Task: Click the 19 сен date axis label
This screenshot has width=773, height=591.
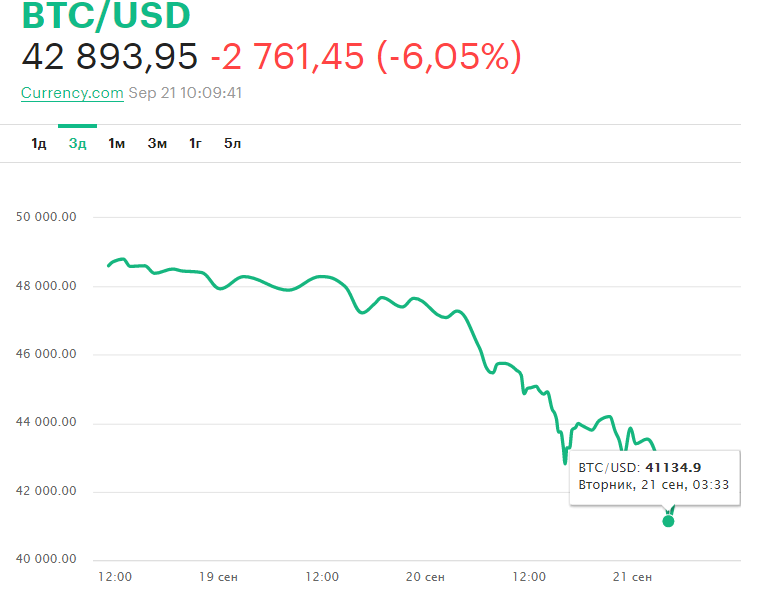Action: click(219, 577)
